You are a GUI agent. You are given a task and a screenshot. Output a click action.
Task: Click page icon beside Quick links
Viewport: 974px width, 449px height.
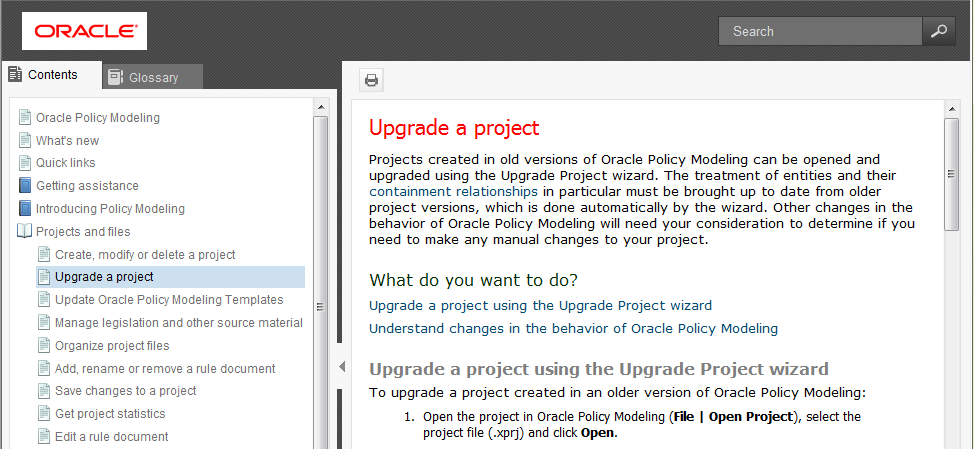point(25,163)
